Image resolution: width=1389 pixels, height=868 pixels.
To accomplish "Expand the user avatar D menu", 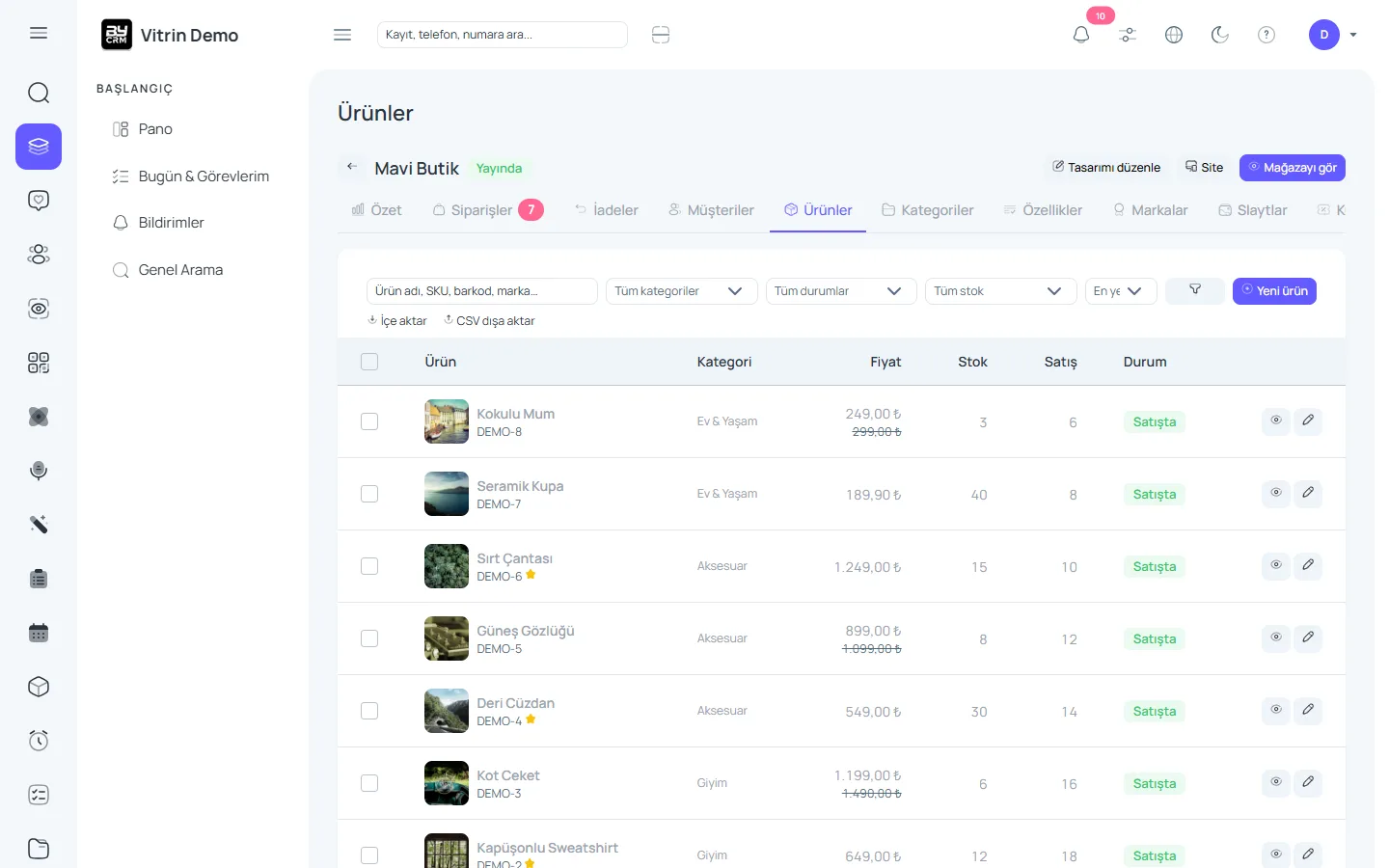I will [x=1333, y=35].
